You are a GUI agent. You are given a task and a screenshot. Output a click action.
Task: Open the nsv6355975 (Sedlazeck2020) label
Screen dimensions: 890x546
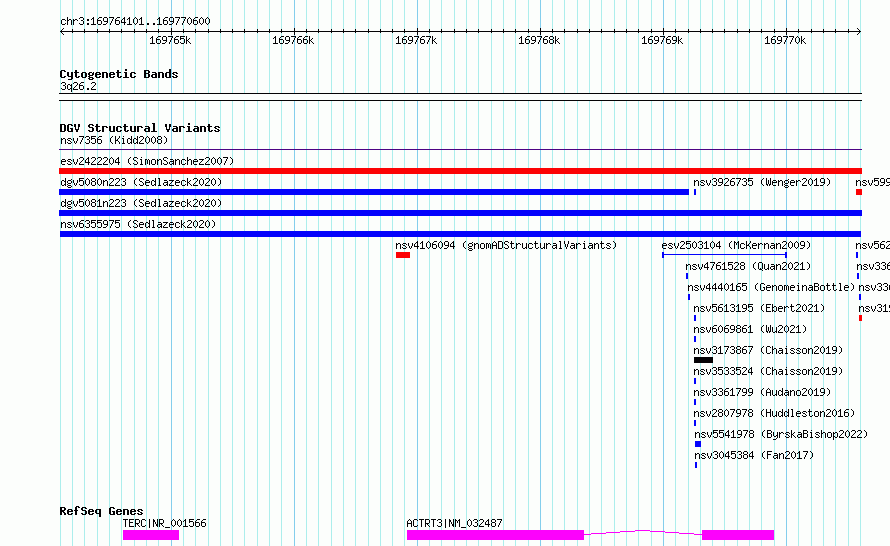point(138,224)
